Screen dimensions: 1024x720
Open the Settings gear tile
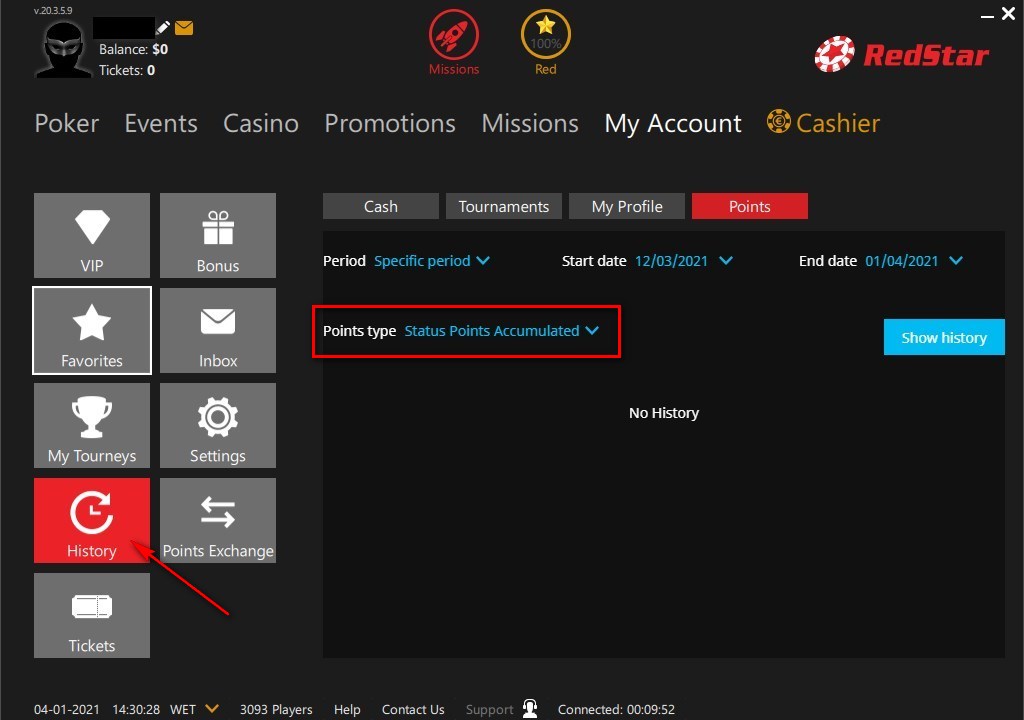coord(218,426)
